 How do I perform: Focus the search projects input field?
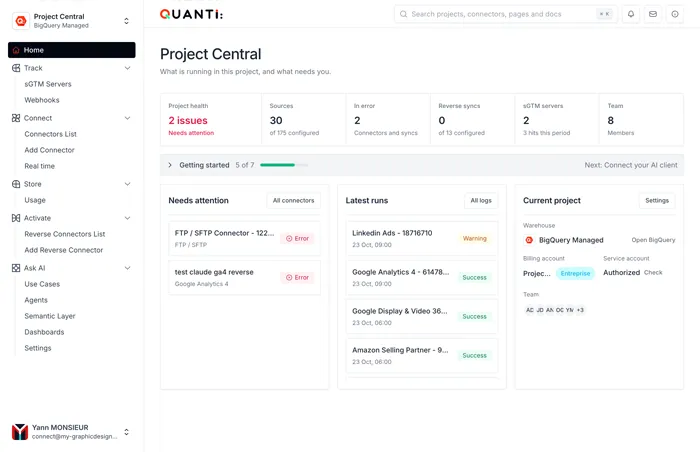[x=505, y=14]
